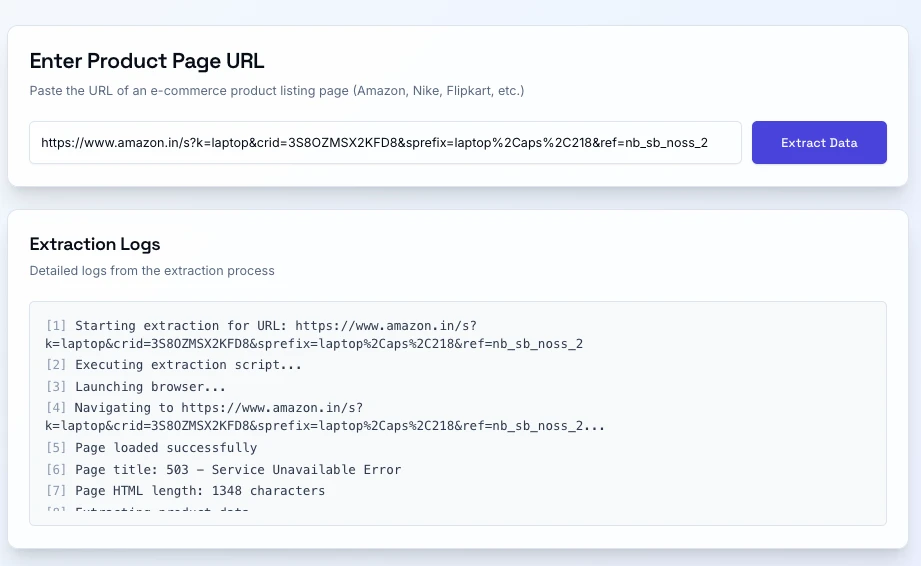Click log line 'Page HTML length: 1348 characters'
921x566 pixels.
click(x=185, y=491)
